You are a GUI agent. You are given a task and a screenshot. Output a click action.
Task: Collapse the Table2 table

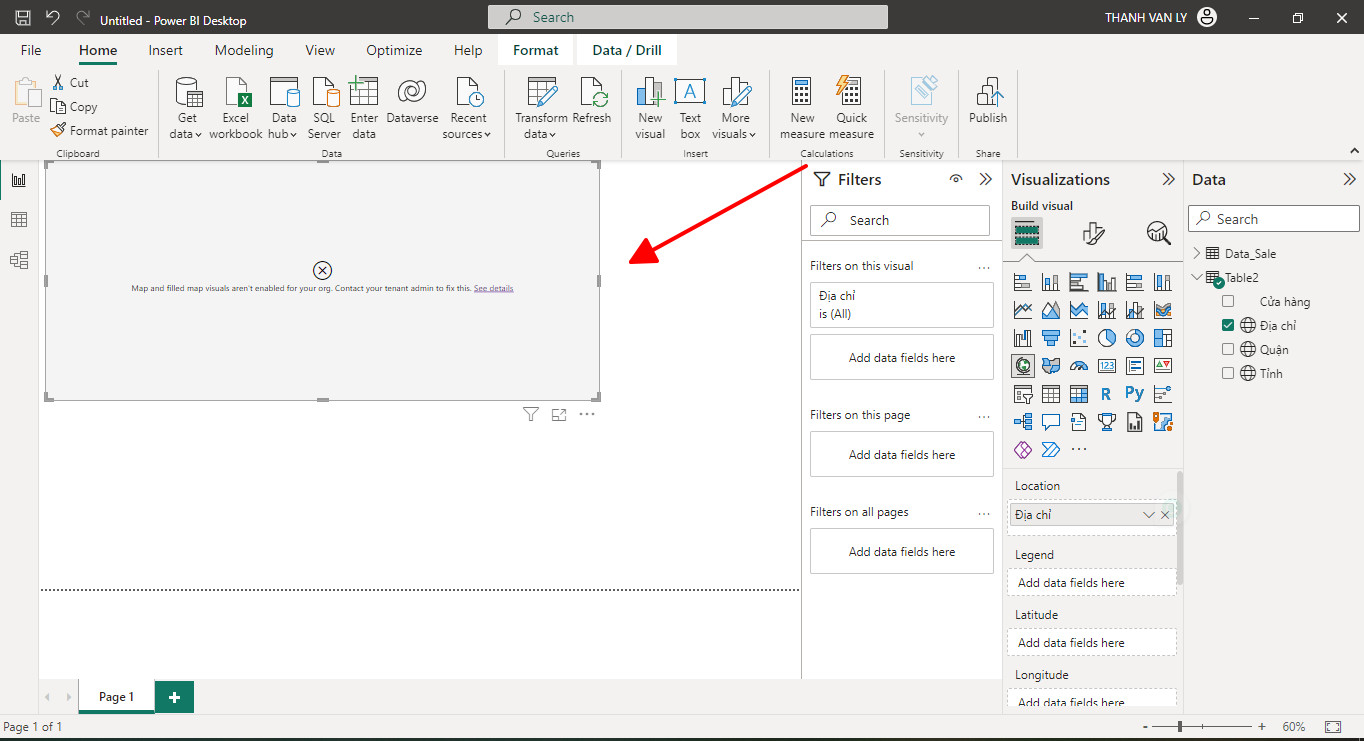tap(1197, 277)
